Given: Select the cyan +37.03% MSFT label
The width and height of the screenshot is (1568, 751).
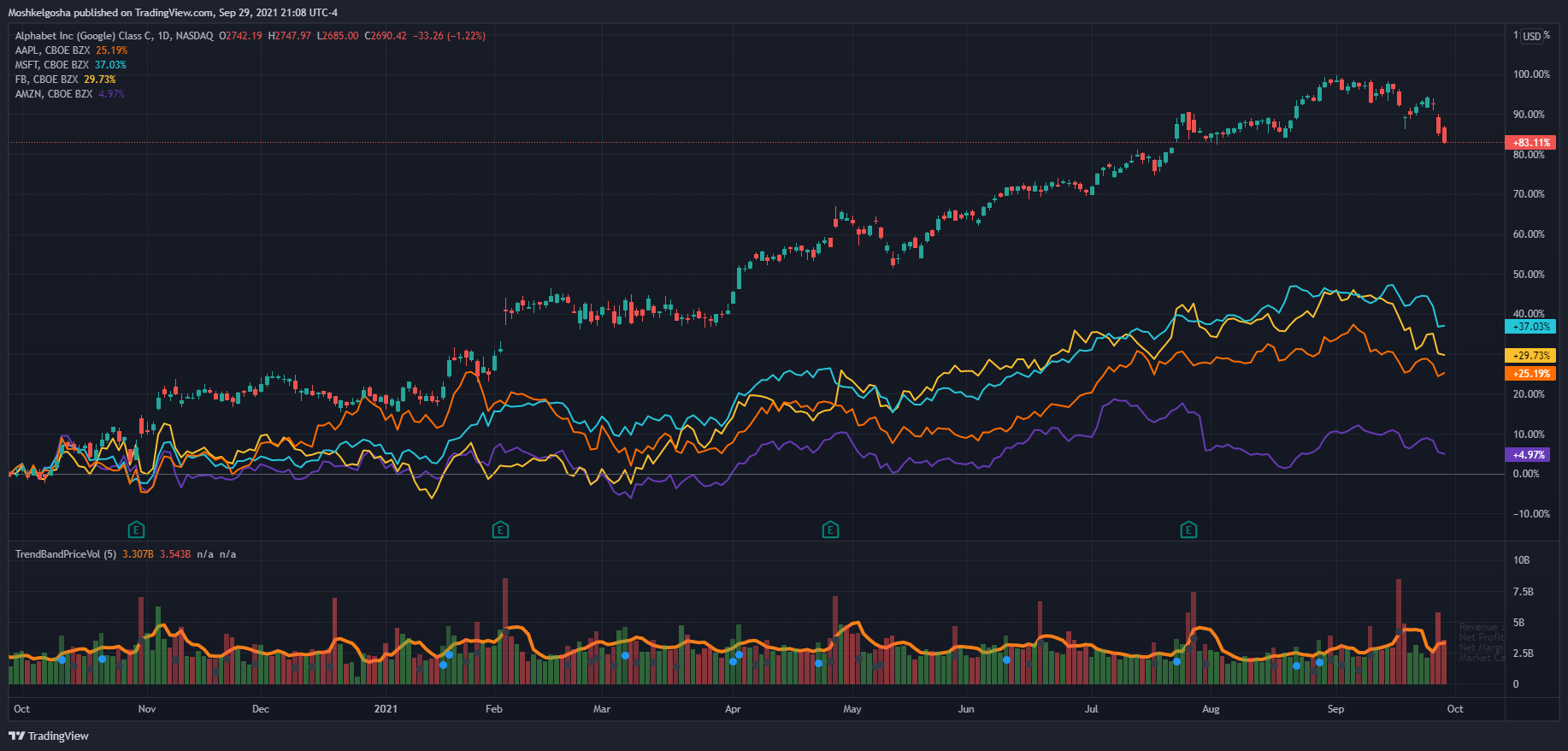Looking at the screenshot, I should click(x=1530, y=327).
